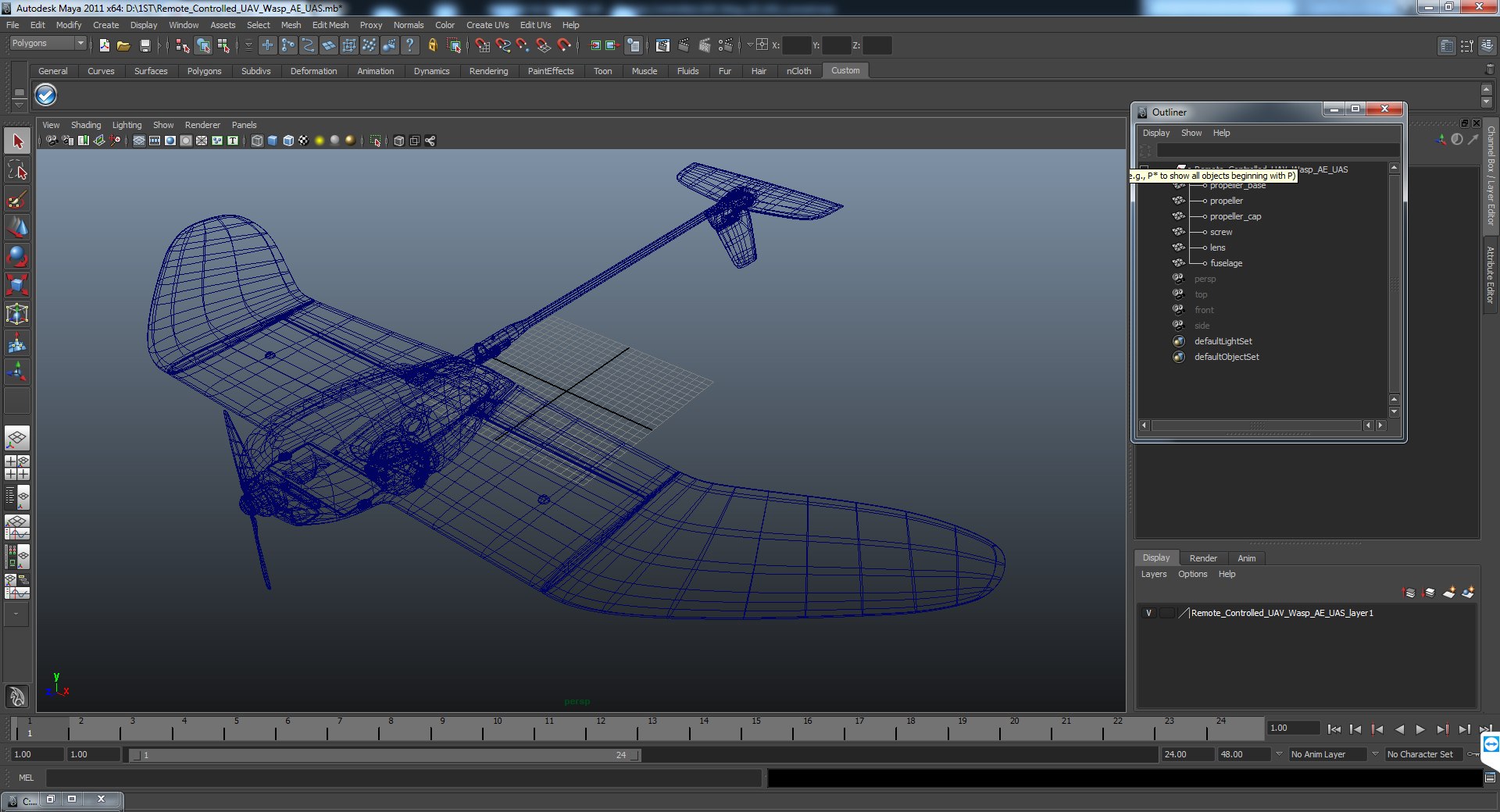1500x812 pixels.
Task: Open the Polygons menu set dropdown
Action: tap(80, 44)
